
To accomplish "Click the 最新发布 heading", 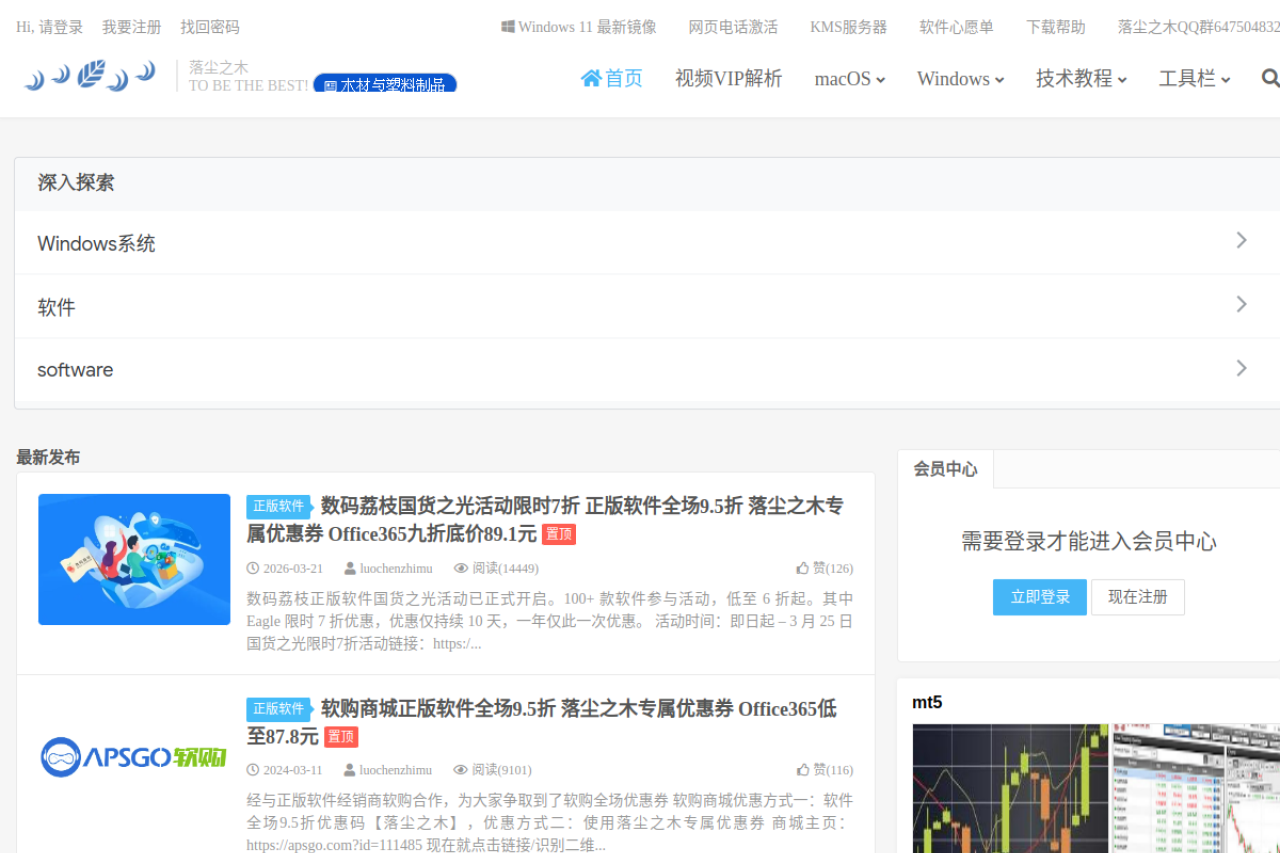I will [x=48, y=457].
